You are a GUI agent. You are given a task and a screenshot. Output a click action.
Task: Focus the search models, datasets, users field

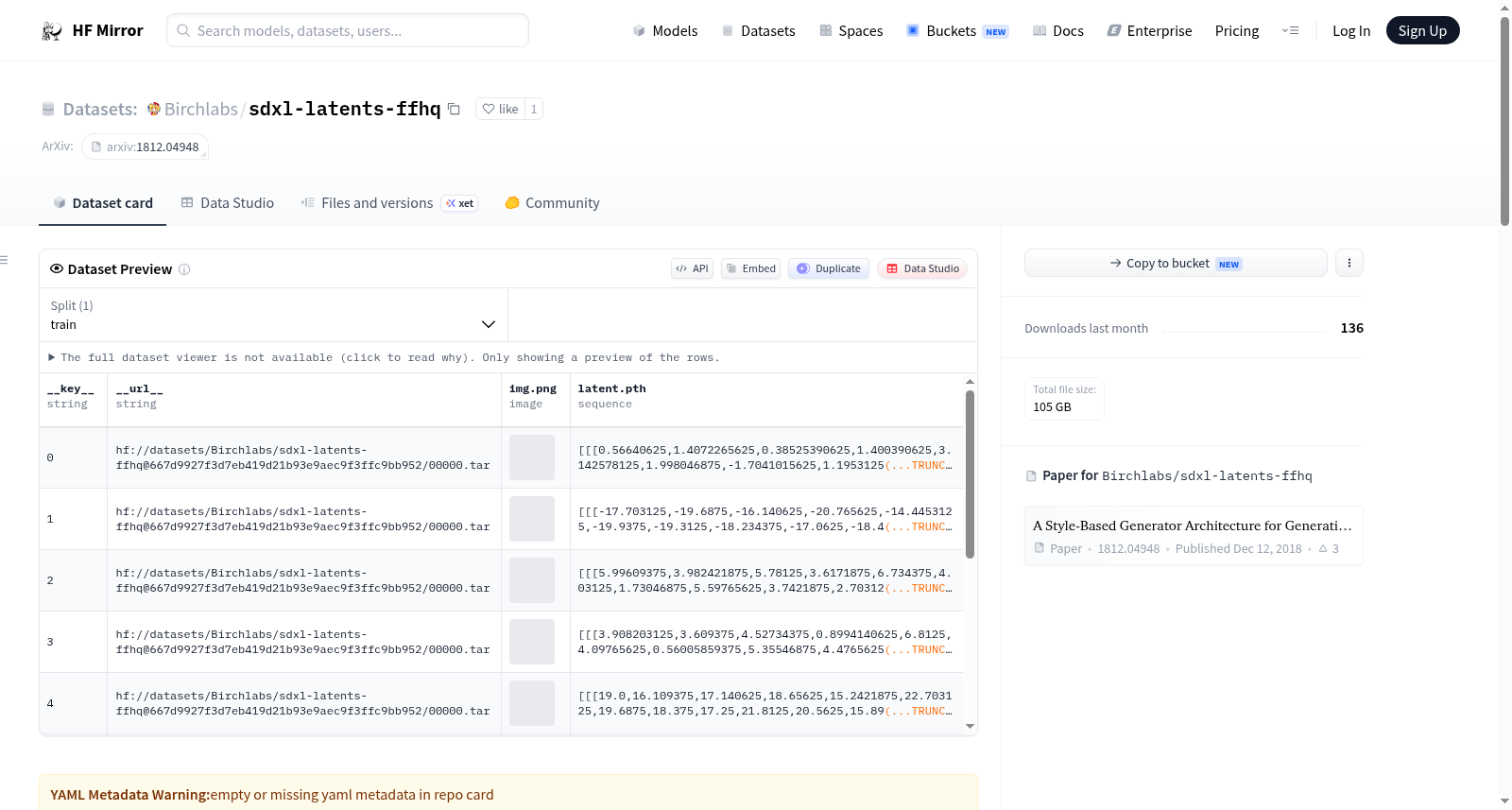click(x=348, y=30)
